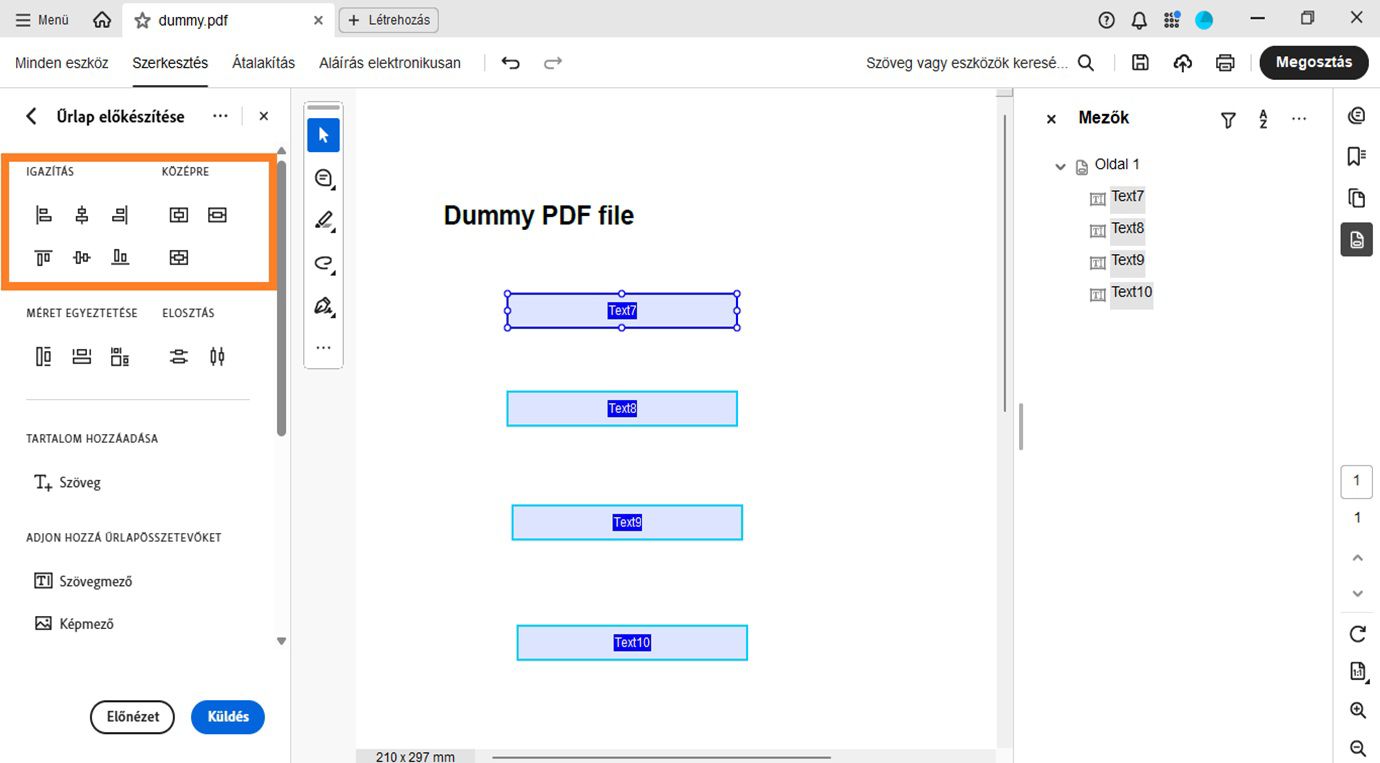The image size is (1380, 763).
Task: Align selected fields to the bottom edge
Action: click(x=120, y=258)
